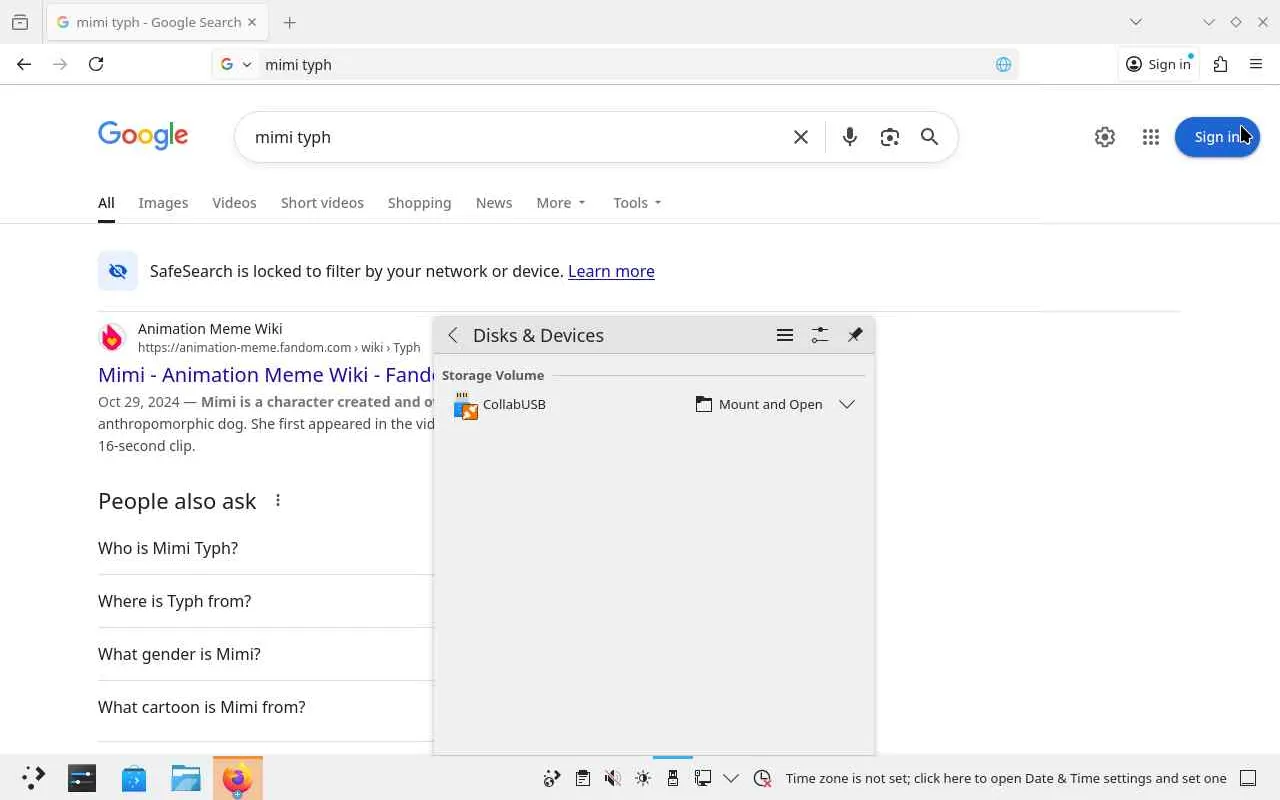Select the All results tab
This screenshot has width=1280, height=800.
click(x=106, y=202)
